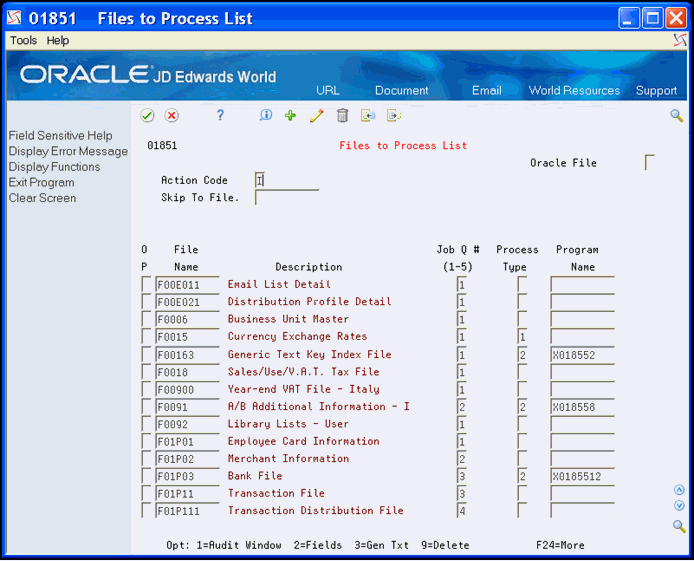Click file name field F01P03
The width and height of the screenshot is (694, 561).
(x=187, y=476)
